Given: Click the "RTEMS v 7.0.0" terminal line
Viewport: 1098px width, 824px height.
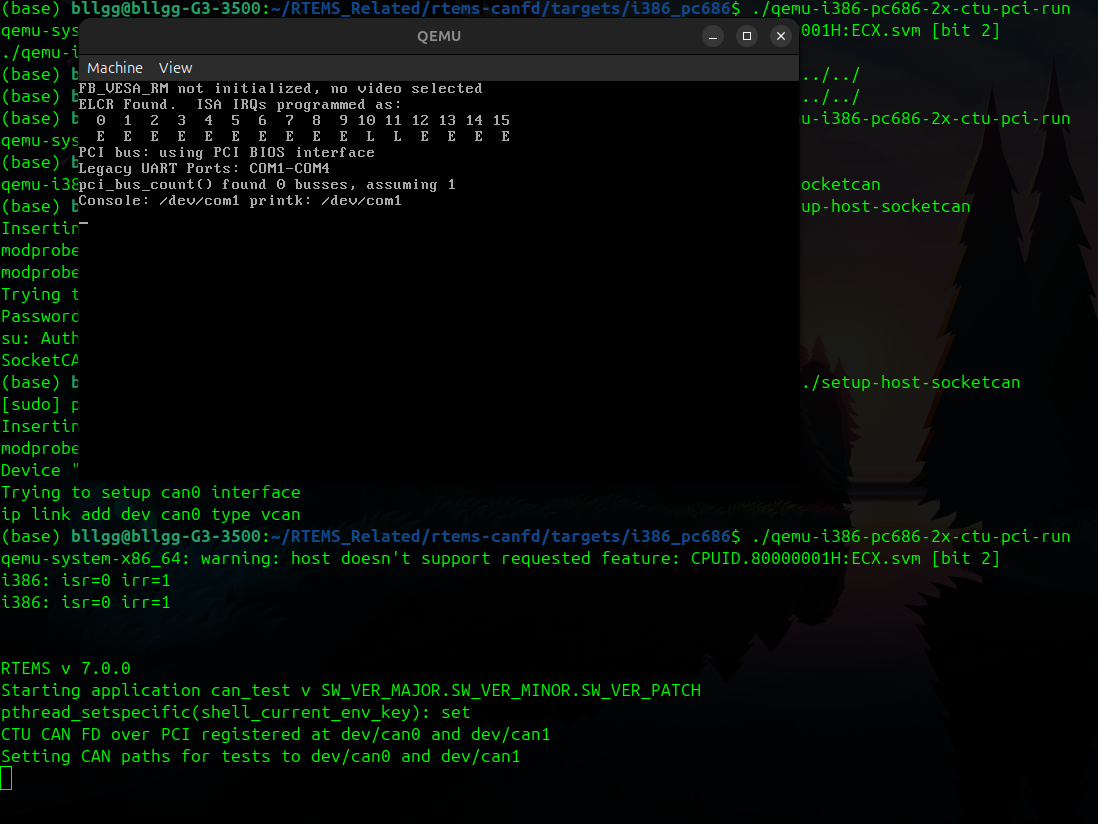Looking at the screenshot, I should click(x=66, y=668).
